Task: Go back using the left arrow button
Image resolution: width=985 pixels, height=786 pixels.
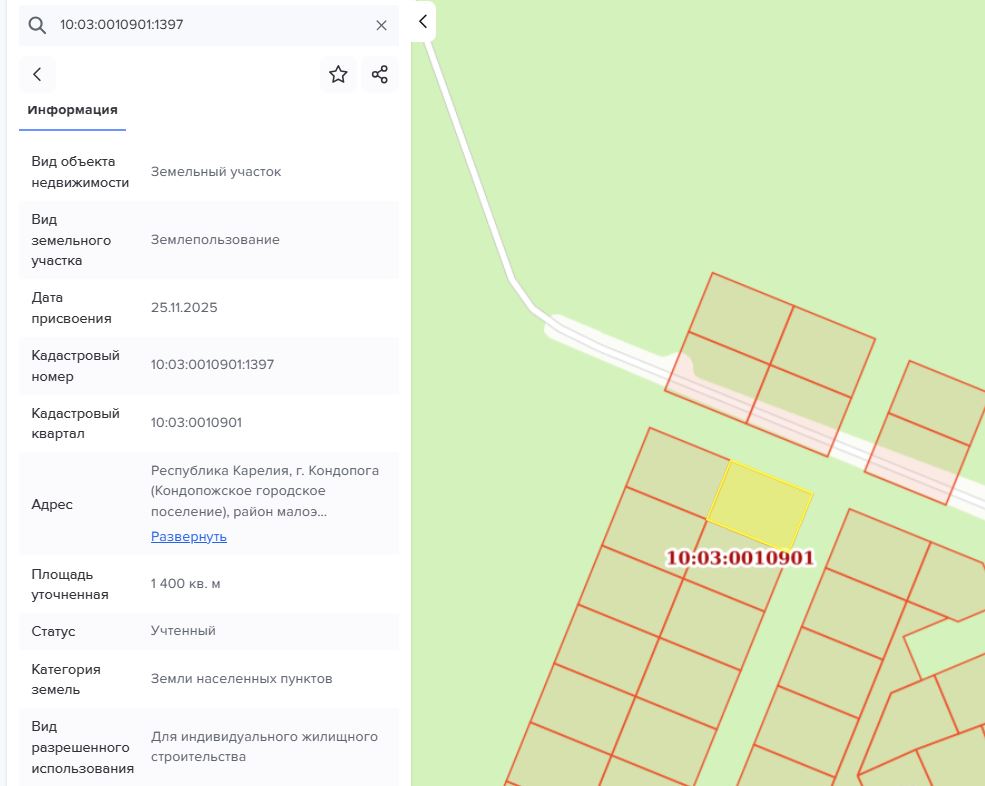Action: click(37, 74)
